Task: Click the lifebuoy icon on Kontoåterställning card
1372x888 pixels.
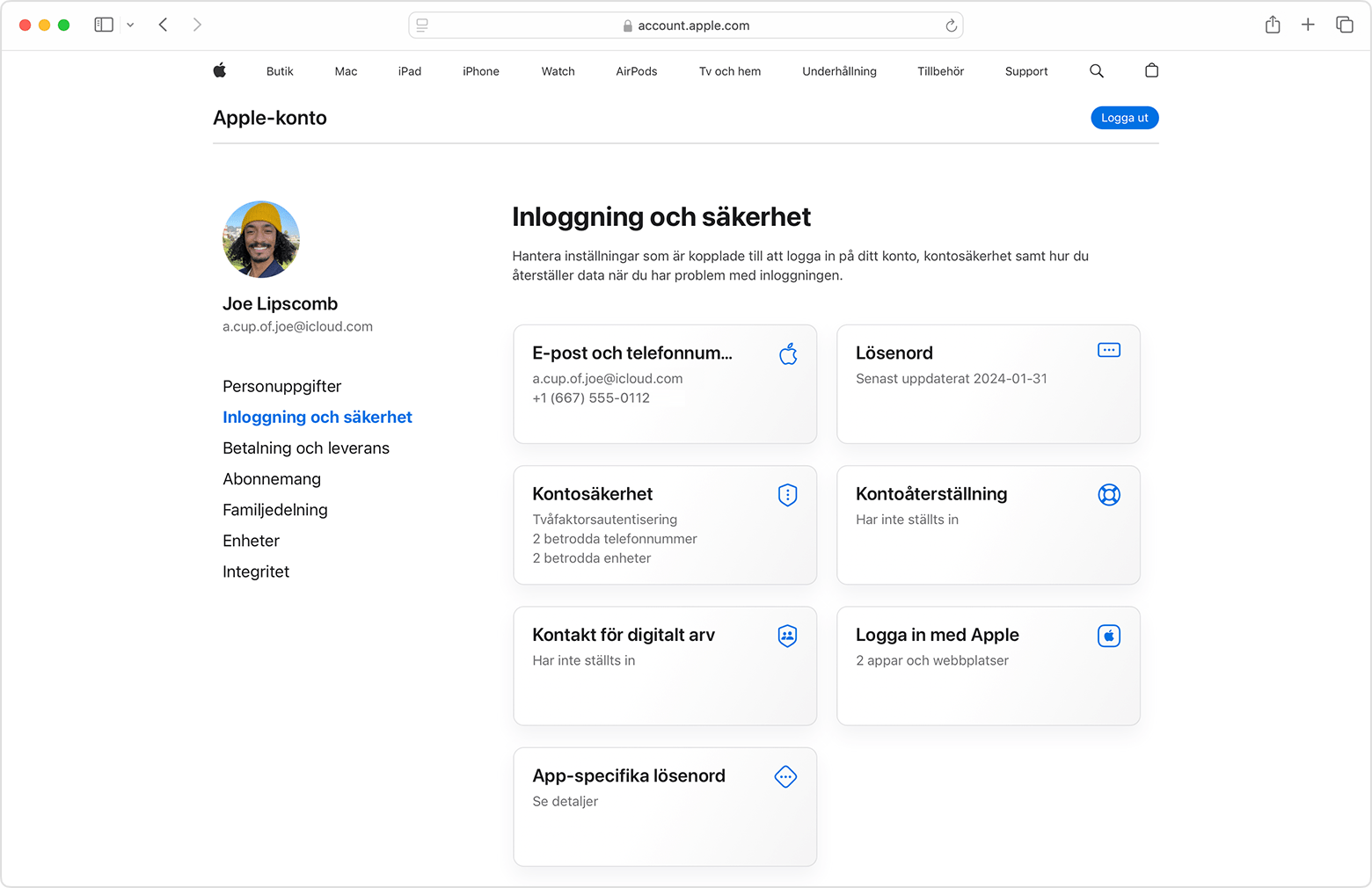Action: pos(1109,495)
